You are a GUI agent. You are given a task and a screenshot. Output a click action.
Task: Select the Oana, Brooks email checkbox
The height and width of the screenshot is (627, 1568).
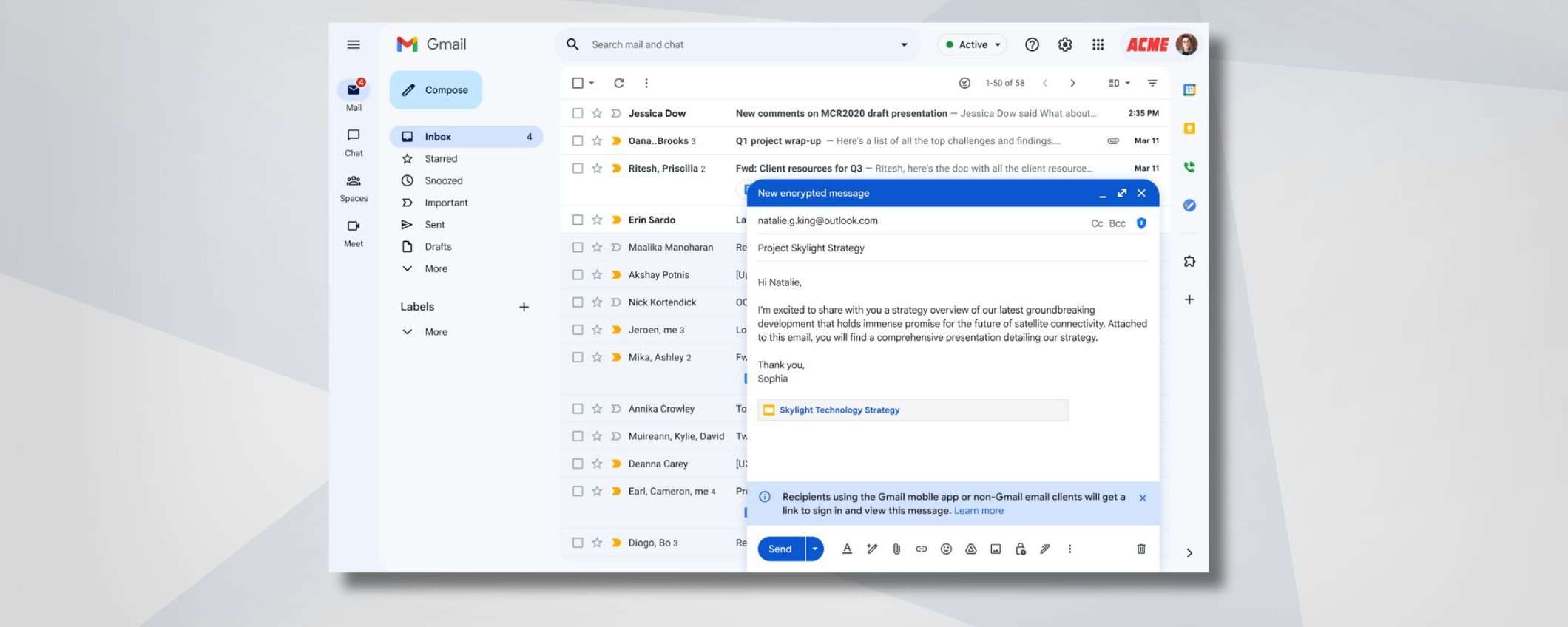pos(578,140)
